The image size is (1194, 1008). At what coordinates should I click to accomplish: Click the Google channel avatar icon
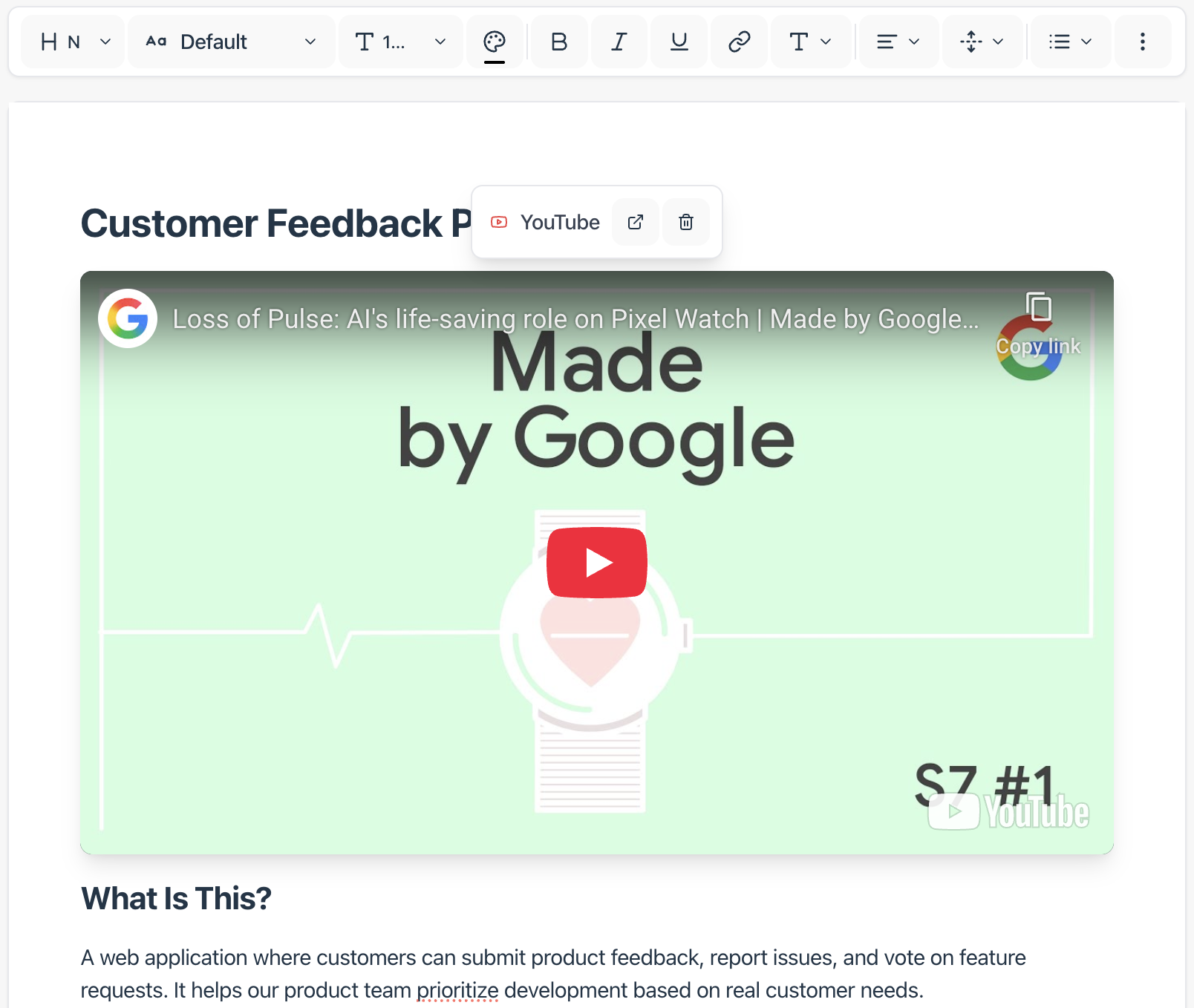coord(128,318)
